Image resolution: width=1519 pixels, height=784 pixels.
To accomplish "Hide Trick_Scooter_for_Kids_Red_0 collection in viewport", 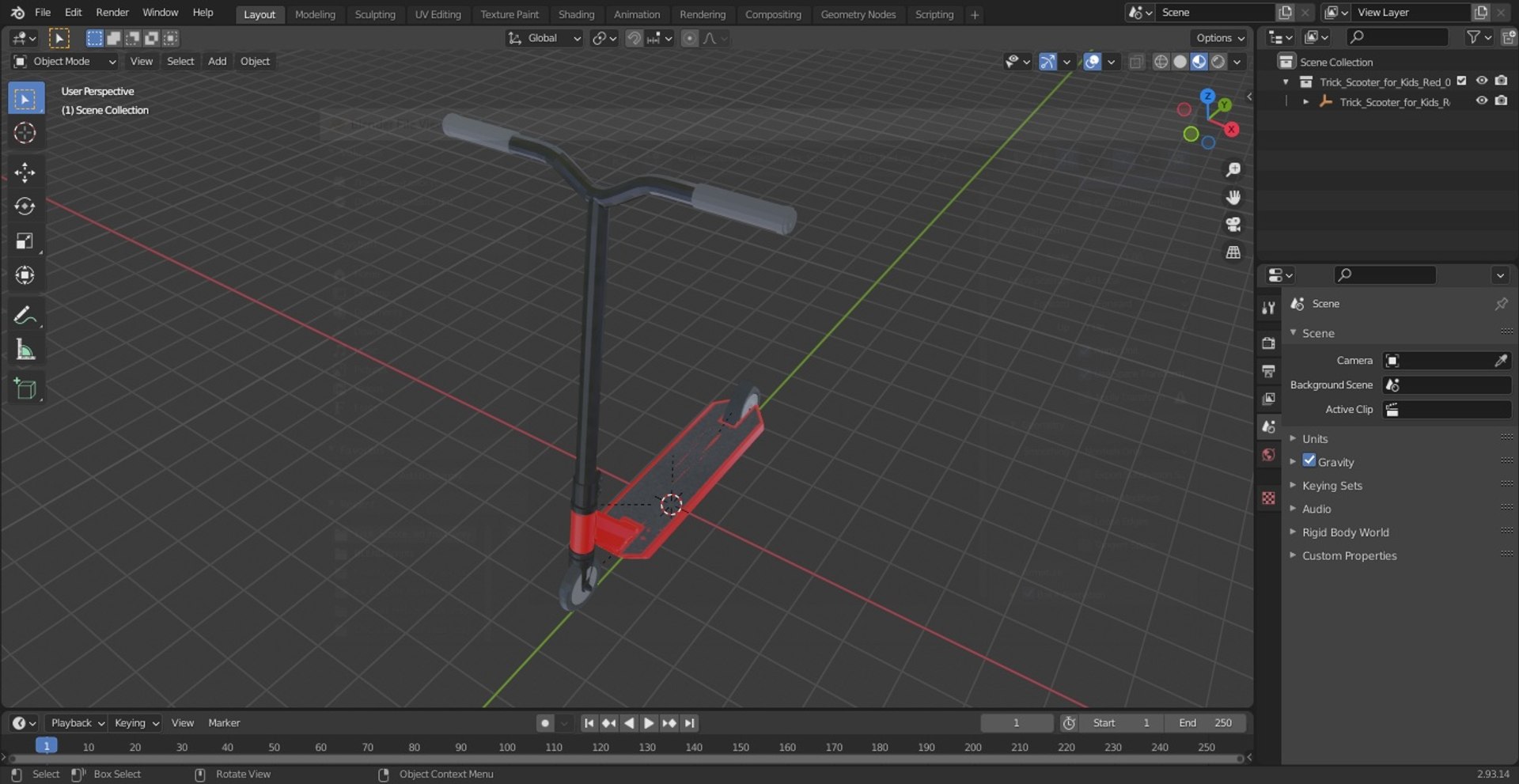I will point(1482,81).
